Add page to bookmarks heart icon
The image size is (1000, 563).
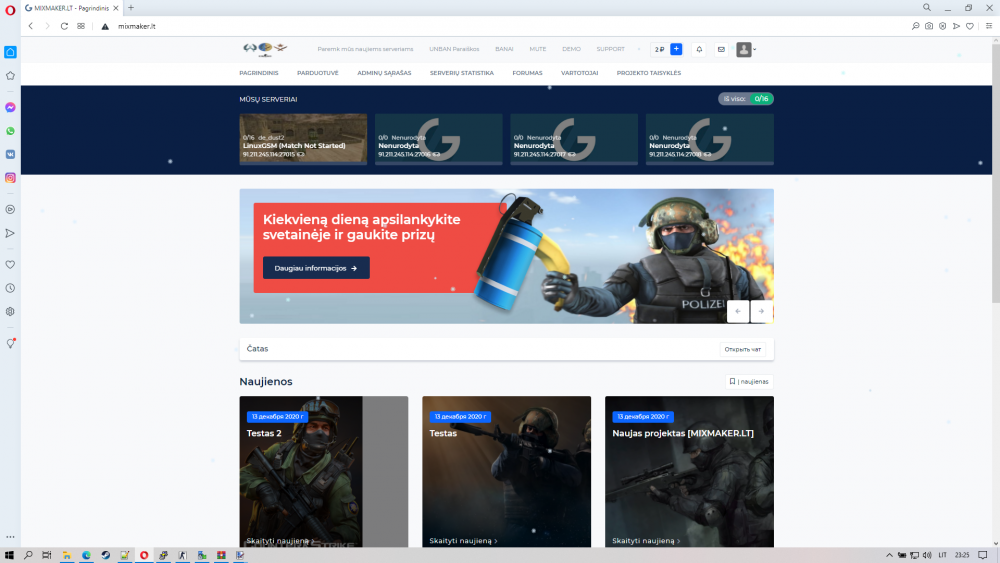point(970,26)
